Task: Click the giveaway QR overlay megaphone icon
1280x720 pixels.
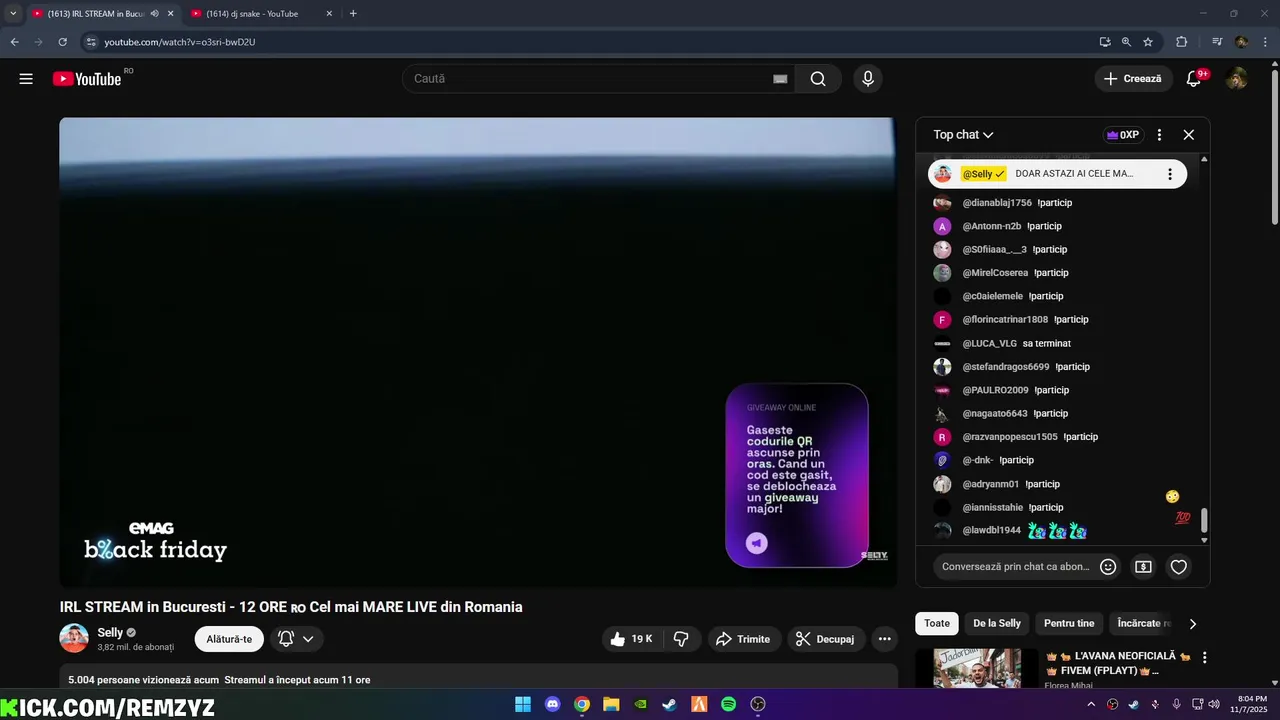Action: (x=757, y=543)
